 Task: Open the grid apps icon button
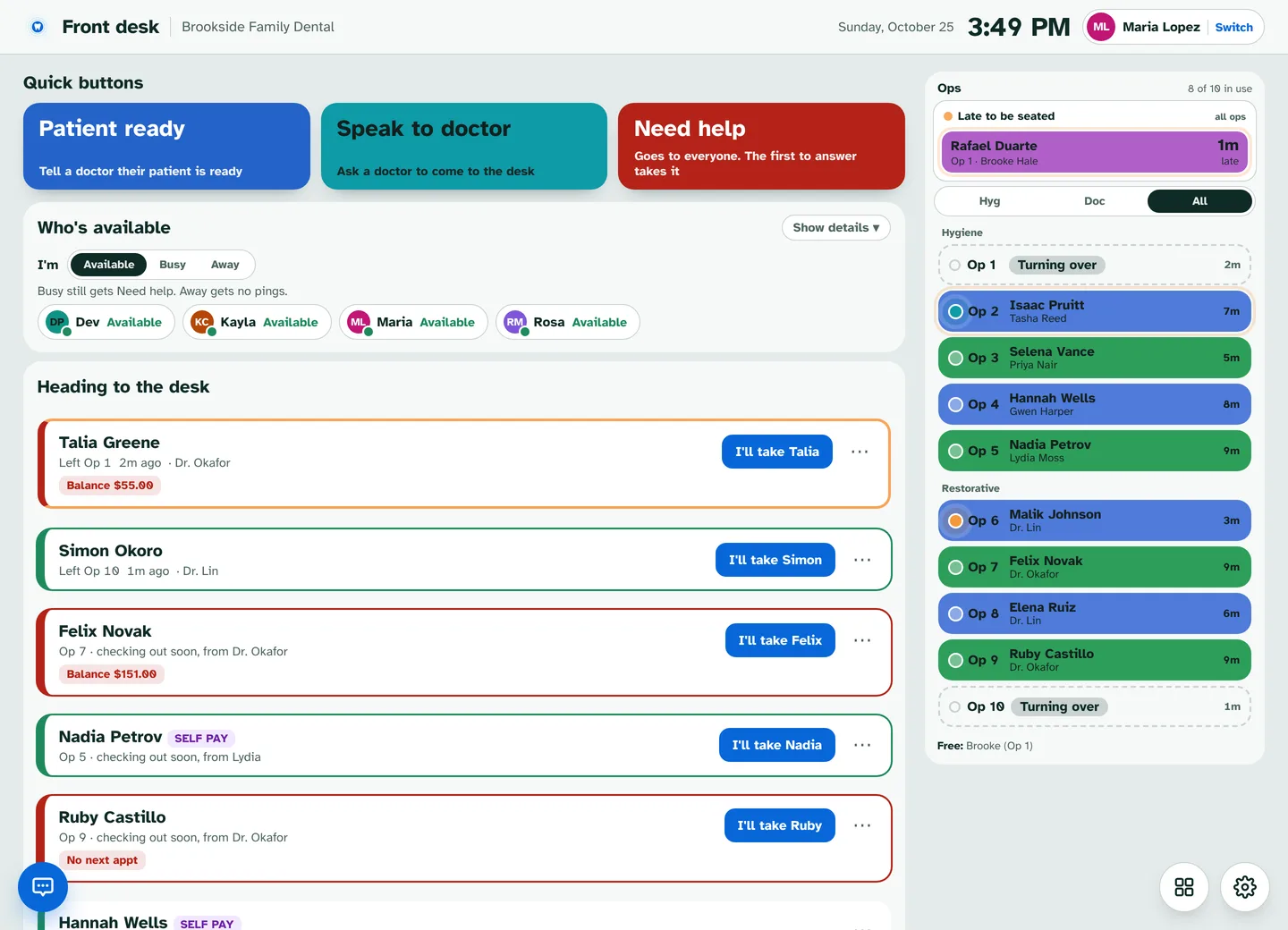click(x=1184, y=887)
